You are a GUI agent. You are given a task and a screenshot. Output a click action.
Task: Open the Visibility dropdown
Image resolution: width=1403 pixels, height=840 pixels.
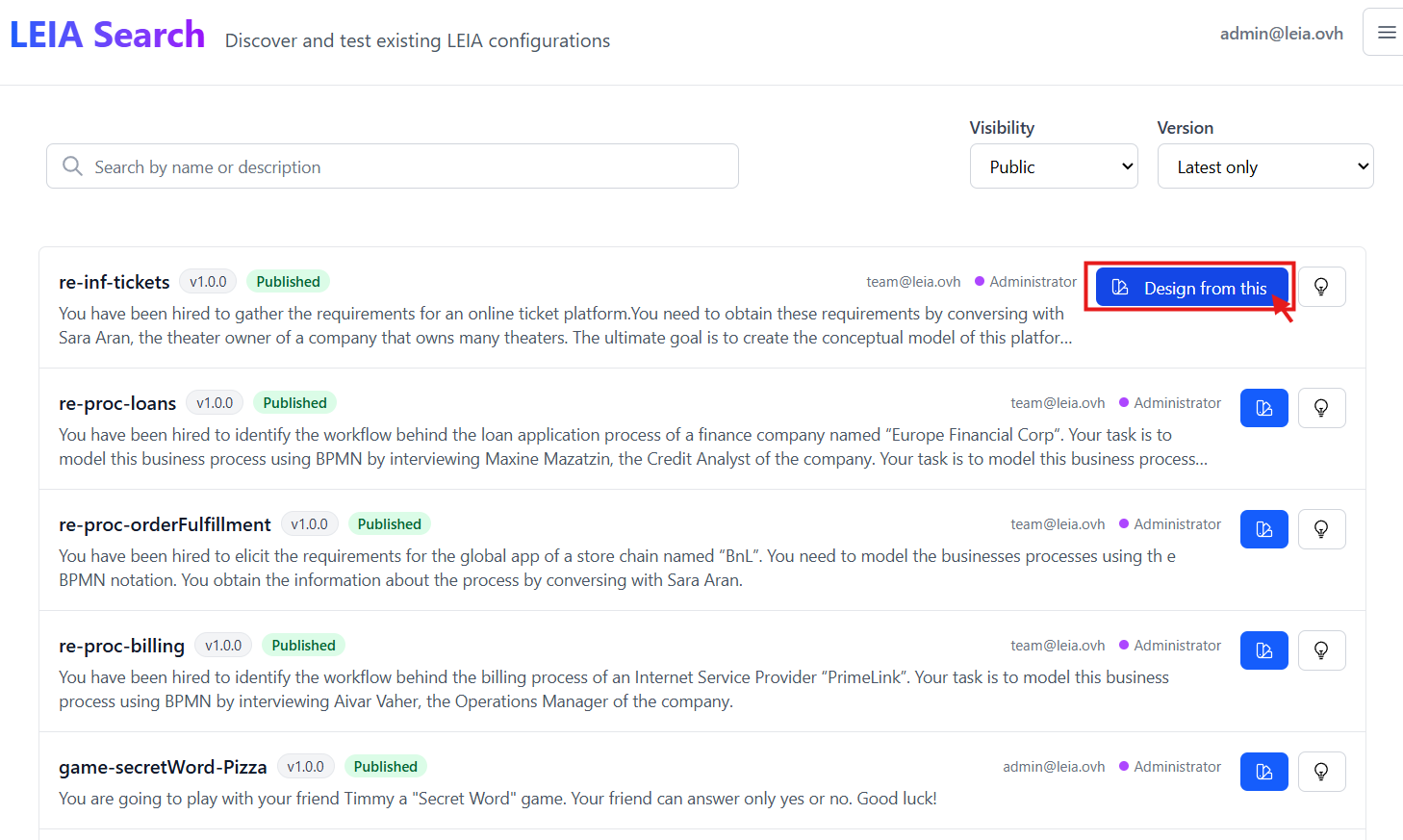pos(1054,166)
